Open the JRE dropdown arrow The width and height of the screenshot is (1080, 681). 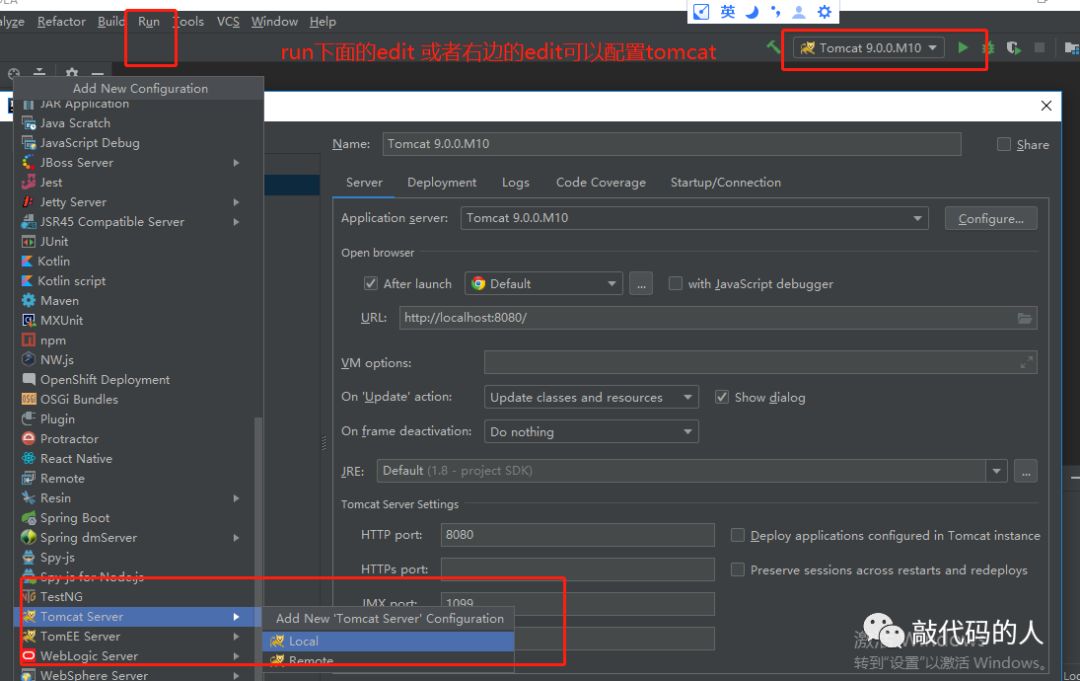click(996, 471)
